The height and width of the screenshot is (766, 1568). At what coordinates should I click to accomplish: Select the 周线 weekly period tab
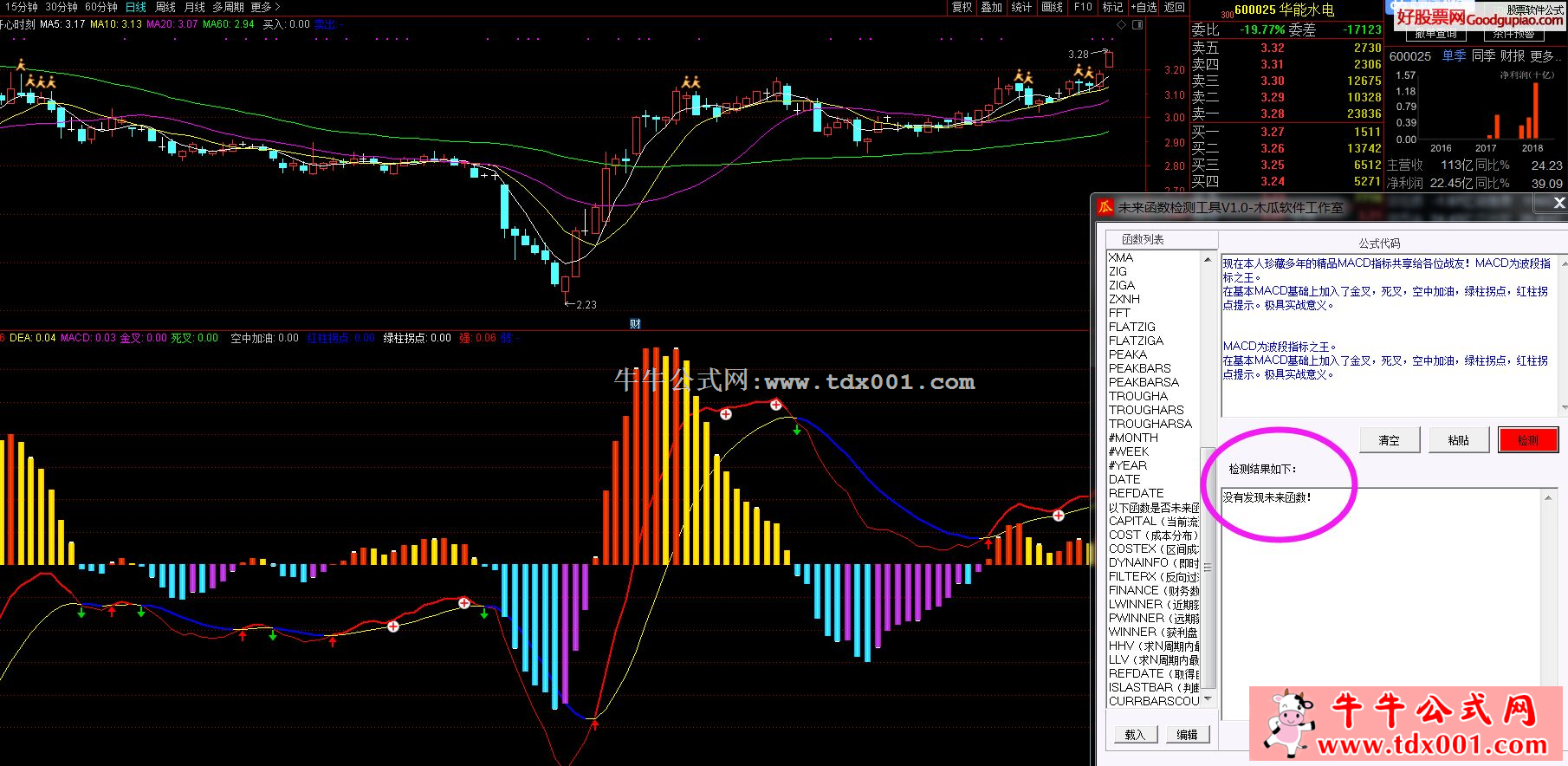pos(165,7)
